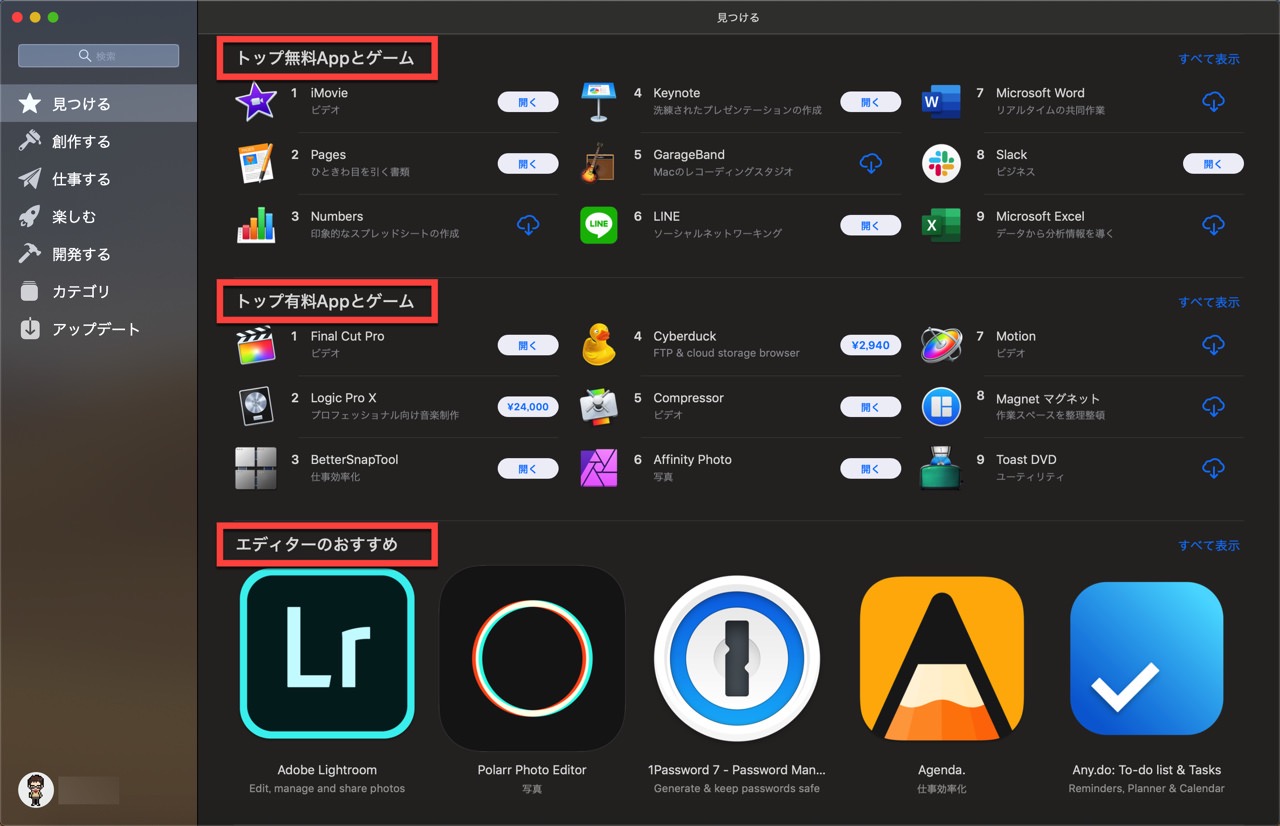Click the Logic Pro X icon
Screen dimensions: 1280x826
pos(256,407)
